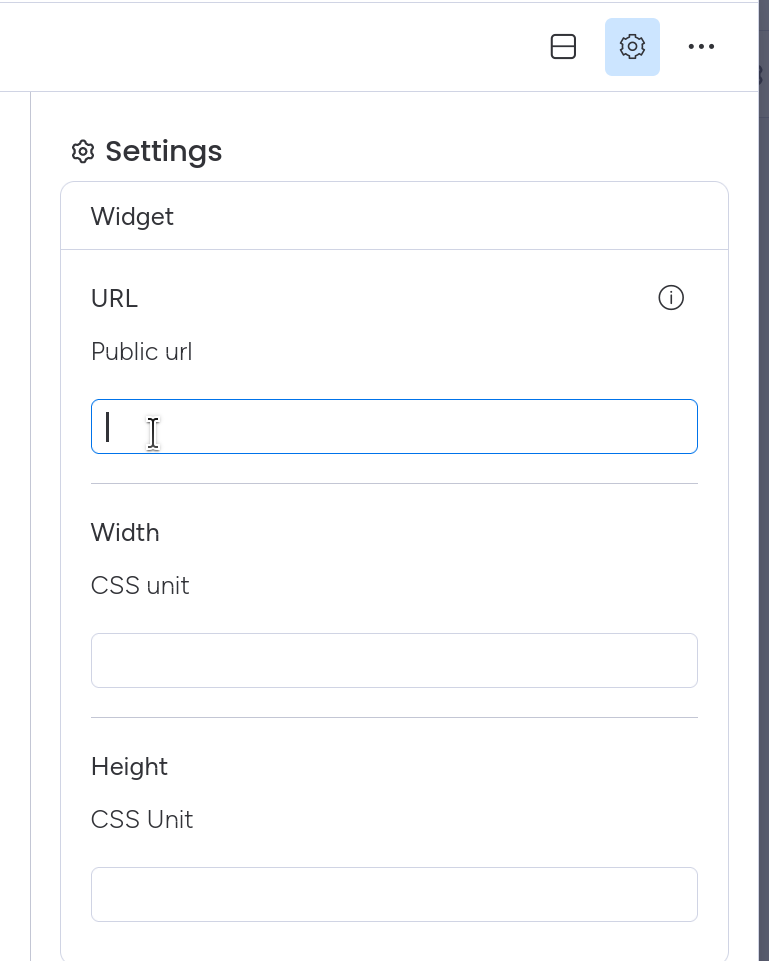Click the divider line below Widget header
Image resolution: width=769 pixels, height=961 pixels.
point(394,249)
